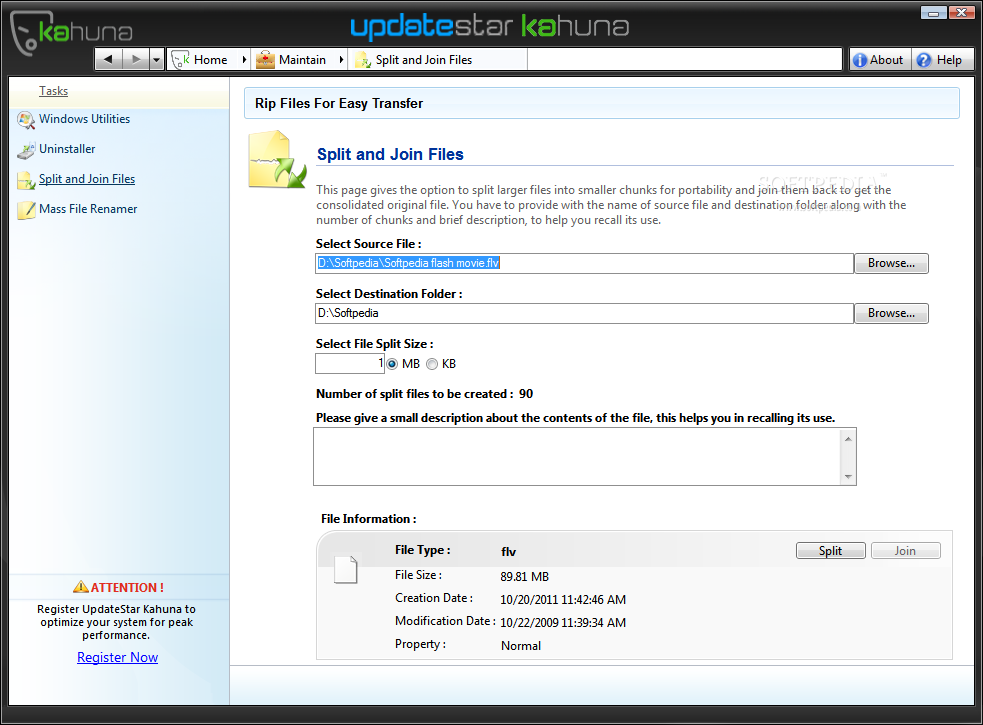The image size is (983, 725).
Task: Click the Mass File Renamer sidebar icon
Action: pos(26,210)
